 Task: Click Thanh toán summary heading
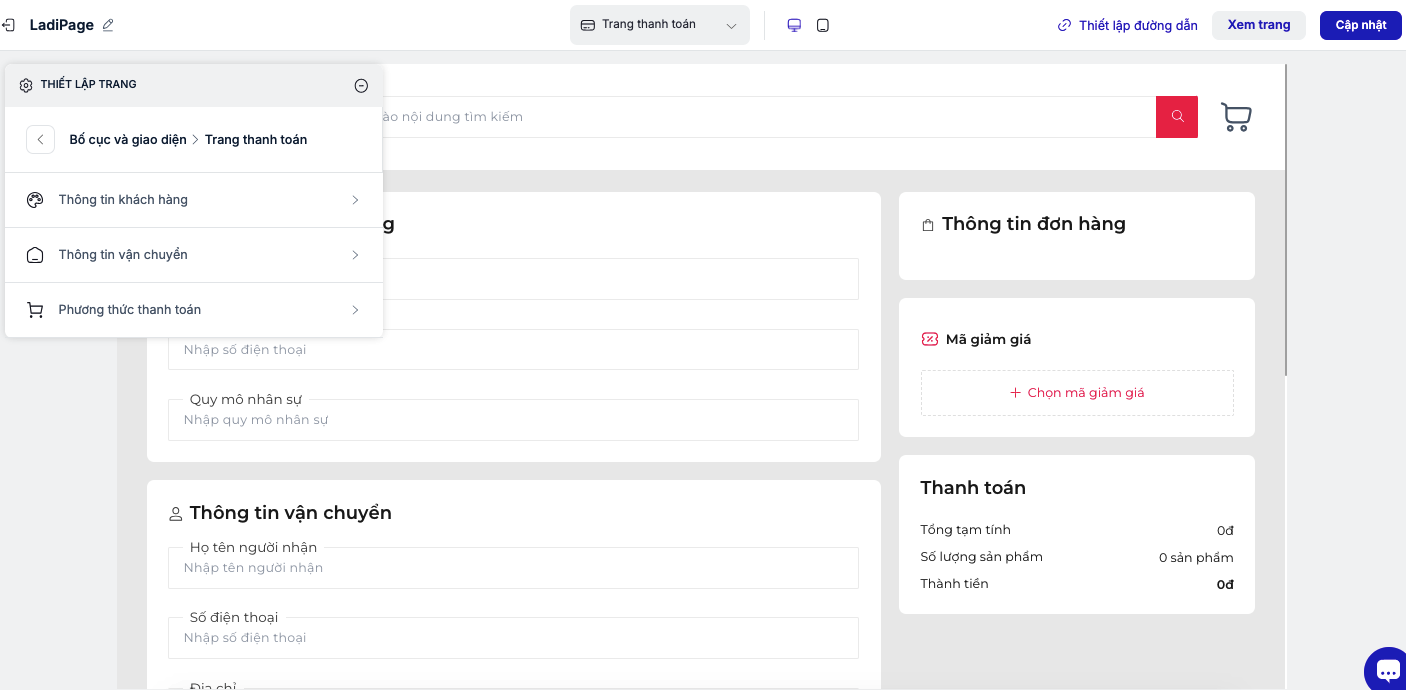(973, 488)
